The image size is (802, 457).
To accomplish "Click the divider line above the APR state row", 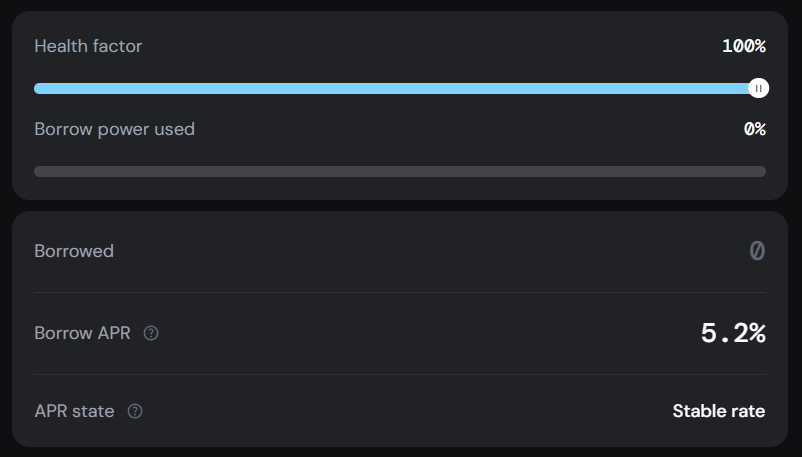I will 400,374.
